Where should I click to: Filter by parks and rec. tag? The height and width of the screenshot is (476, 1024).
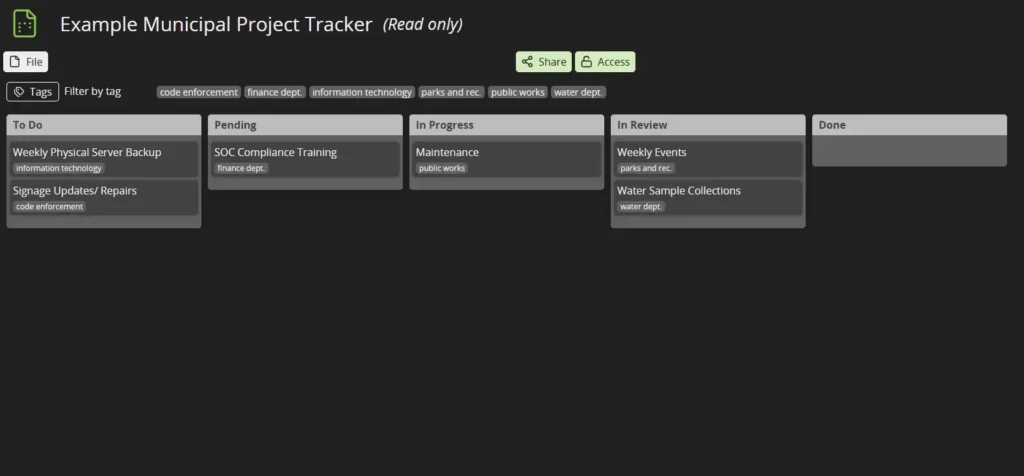[x=451, y=93]
